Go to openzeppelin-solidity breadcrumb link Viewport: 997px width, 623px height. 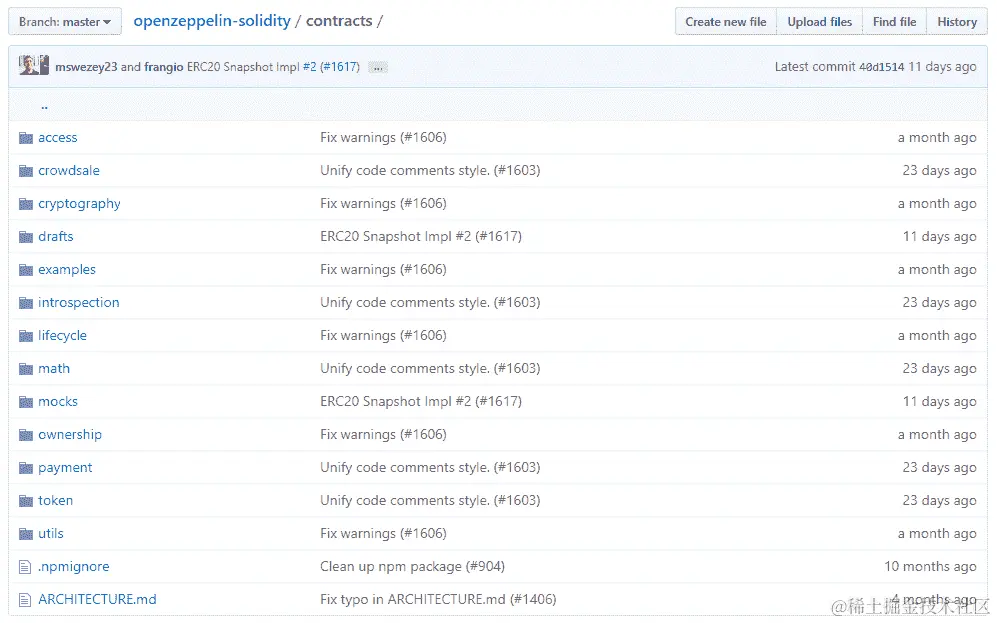tap(212, 21)
